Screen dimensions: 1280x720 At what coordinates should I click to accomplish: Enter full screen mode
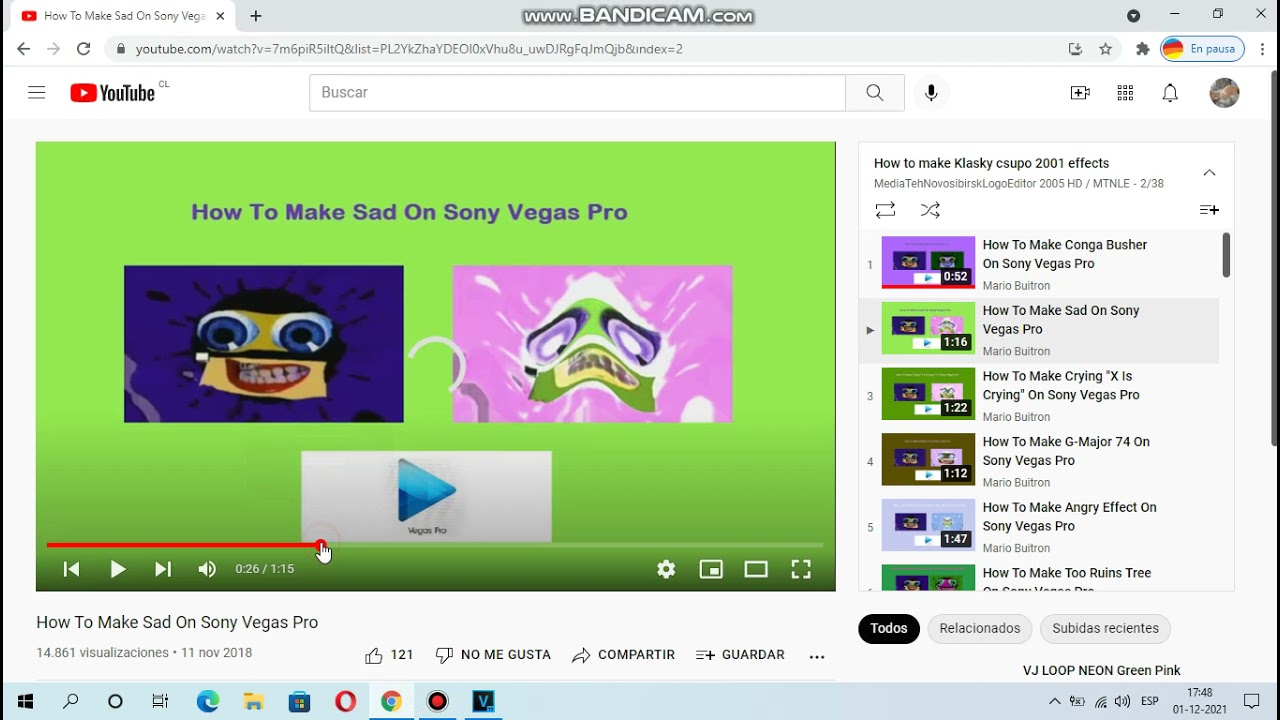[801, 569]
